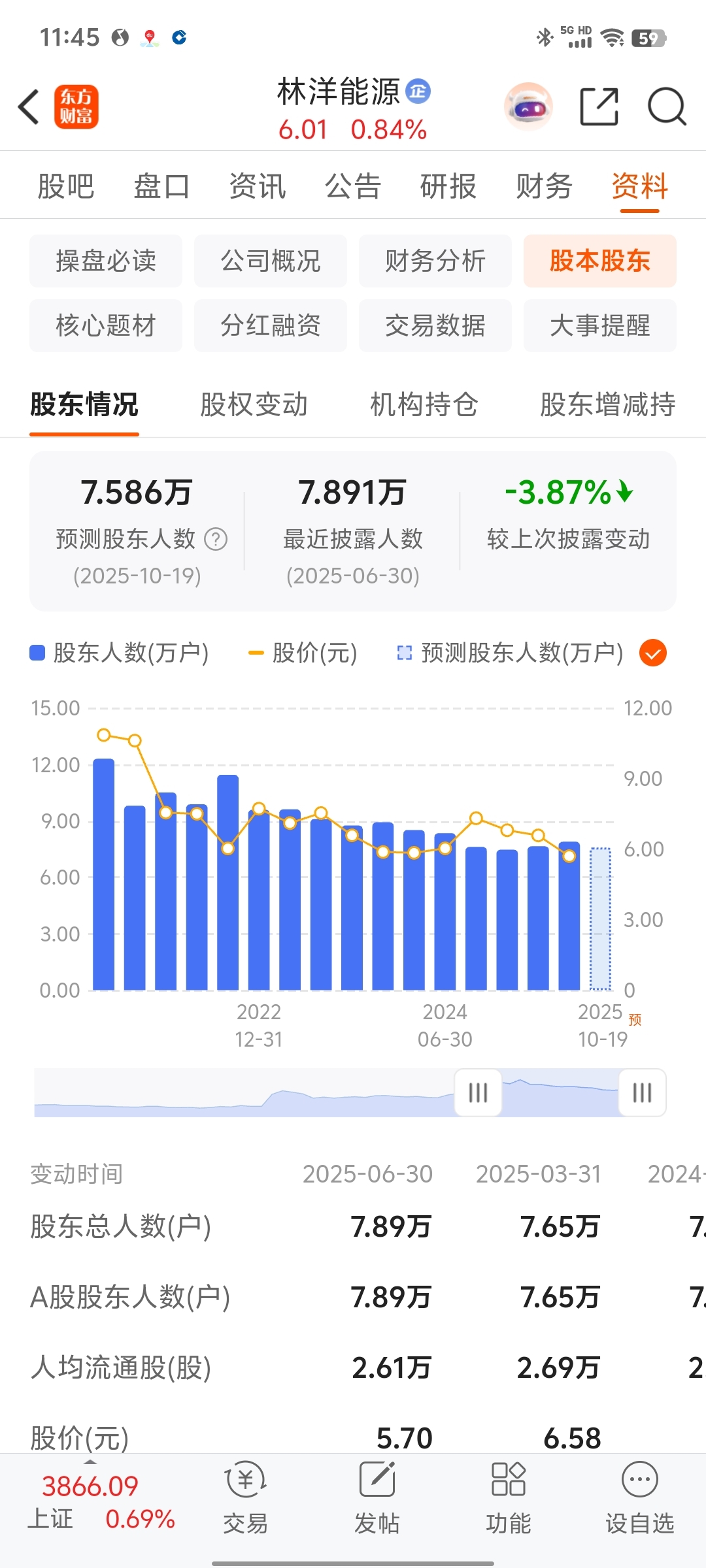This screenshot has width=706, height=1568.
Task: Open the AI robot assistant avatar
Action: (x=528, y=106)
